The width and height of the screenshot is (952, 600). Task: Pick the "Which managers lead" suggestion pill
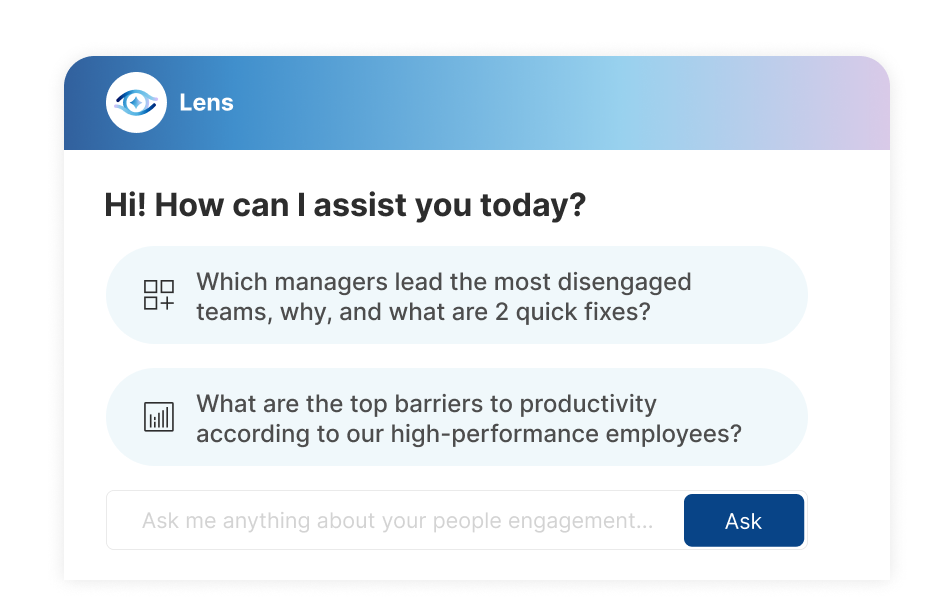click(x=457, y=295)
